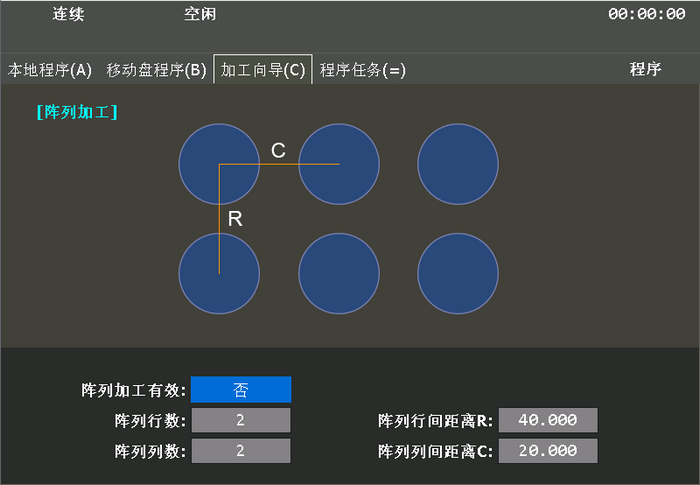Screen dimensions: 700x485
Task: Click the [阵列加工] heading
Action: click(x=77, y=112)
